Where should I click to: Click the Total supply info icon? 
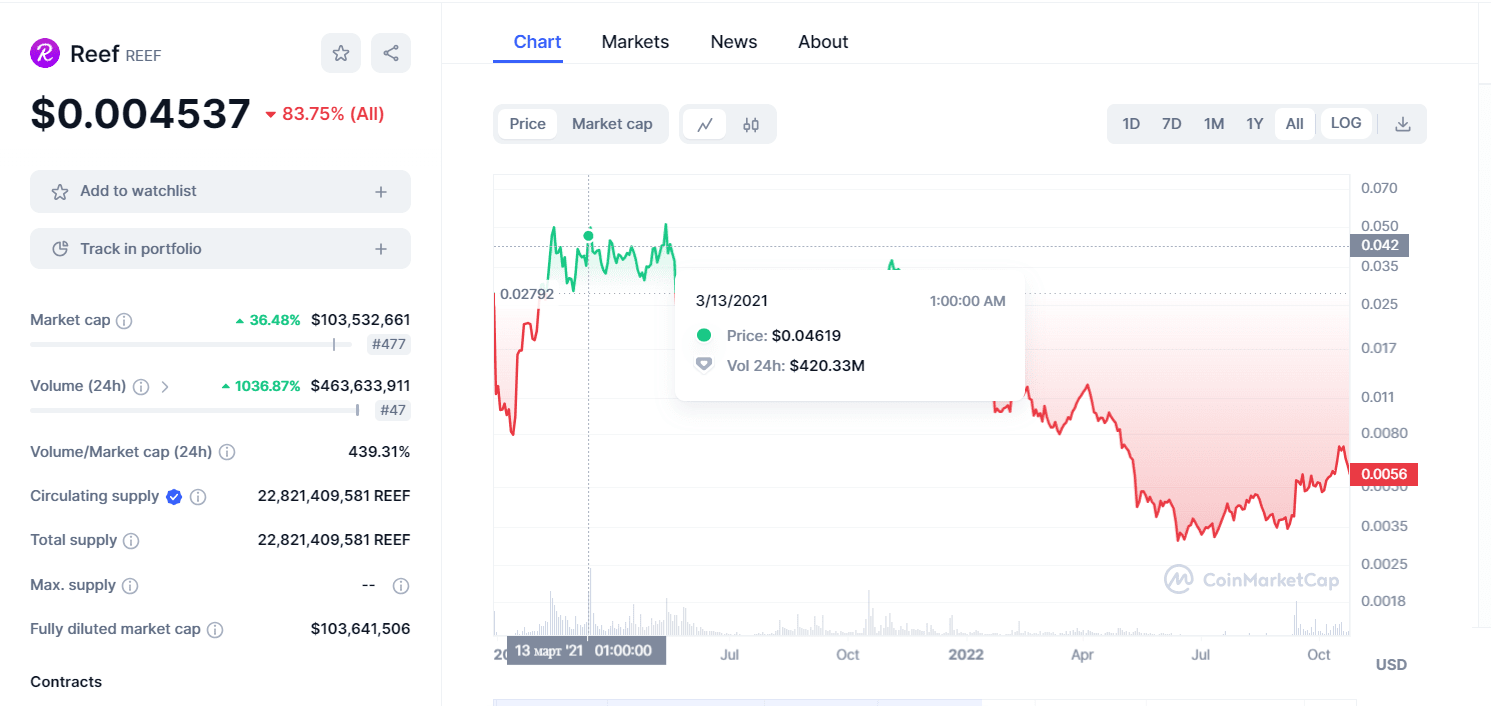pos(131,541)
